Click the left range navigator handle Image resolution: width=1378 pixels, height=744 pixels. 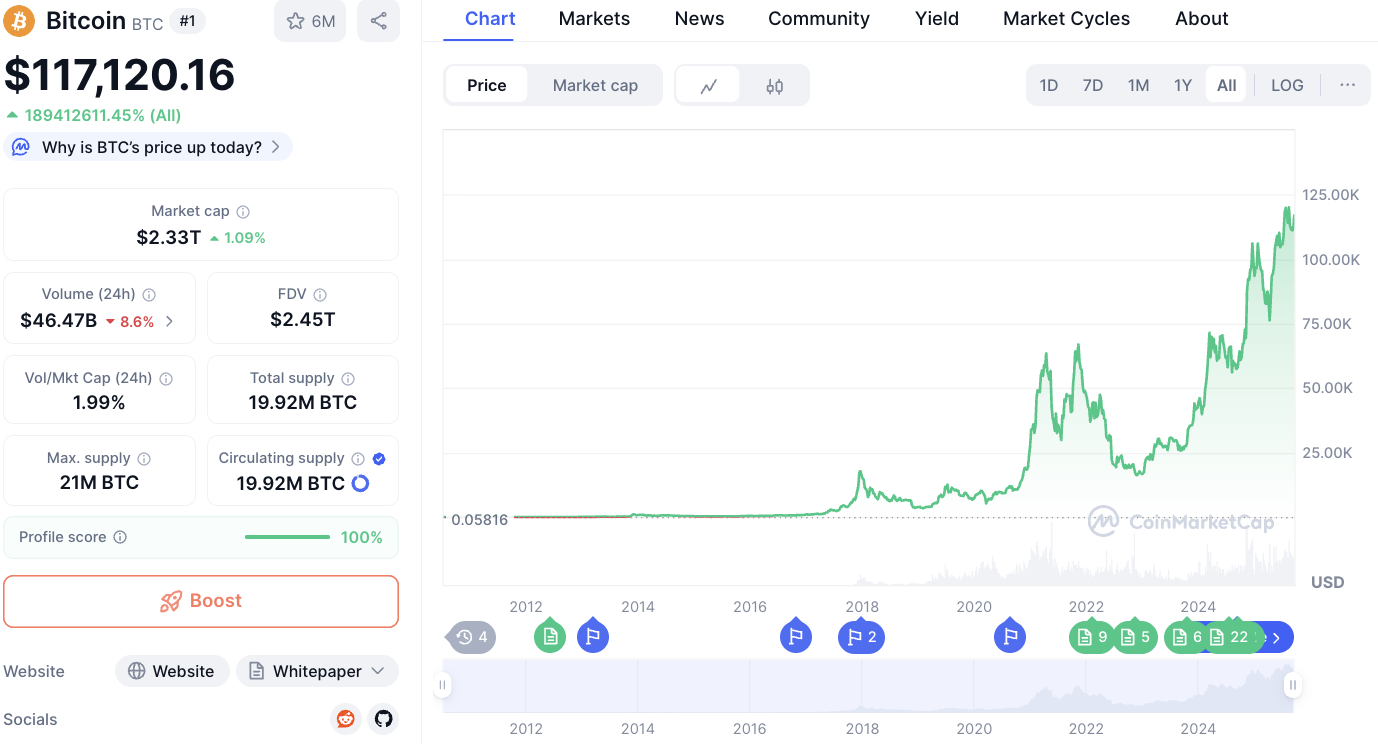443,685
